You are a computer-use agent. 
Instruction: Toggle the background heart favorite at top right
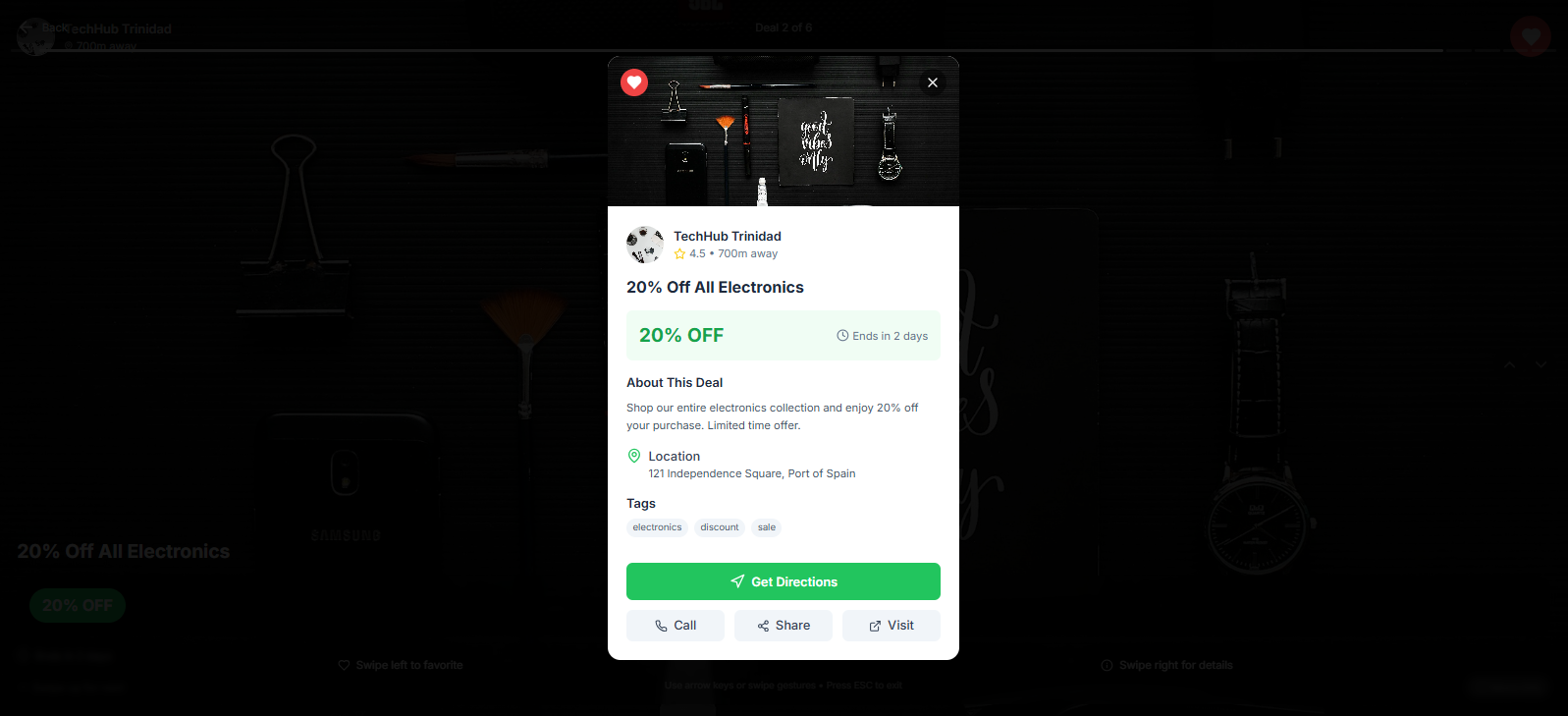pyautogui.click(x=1530, y=36)
